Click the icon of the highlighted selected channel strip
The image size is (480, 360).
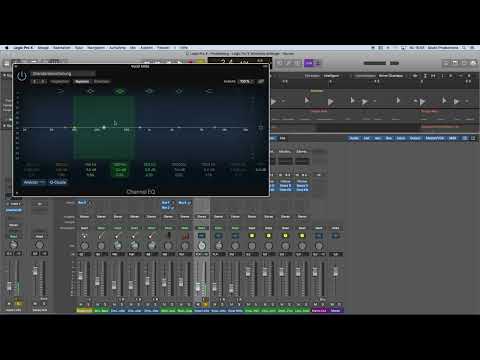[x=202, y=236]
